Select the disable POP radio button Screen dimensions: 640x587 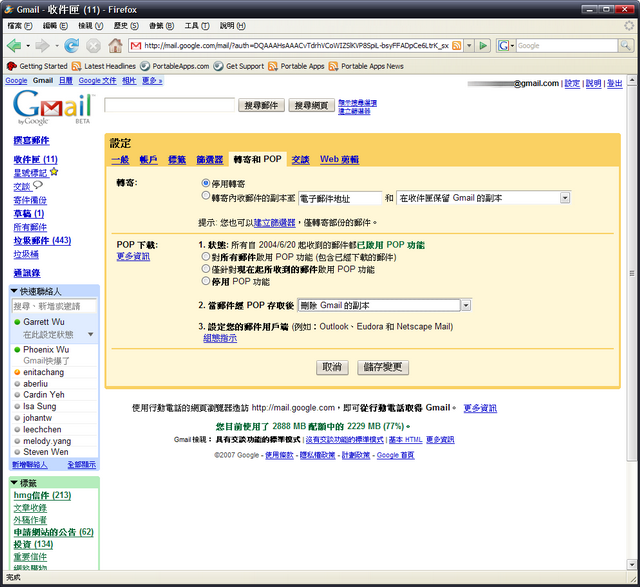pos(206,281)
